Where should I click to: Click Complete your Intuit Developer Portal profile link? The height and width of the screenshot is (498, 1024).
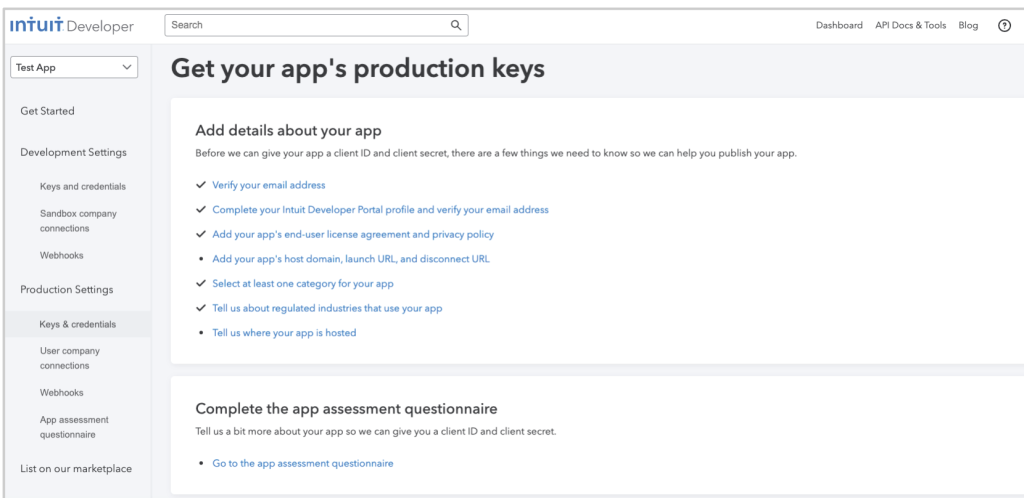click(x=380, y=210)
